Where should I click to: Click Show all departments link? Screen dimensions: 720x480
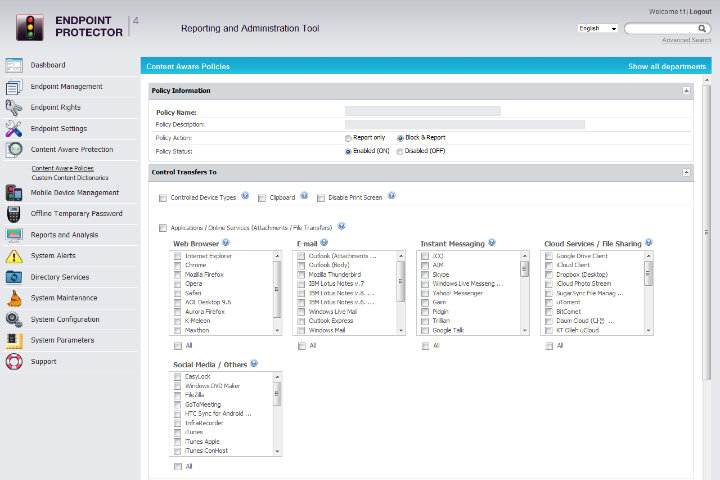(x=667, y=66)
